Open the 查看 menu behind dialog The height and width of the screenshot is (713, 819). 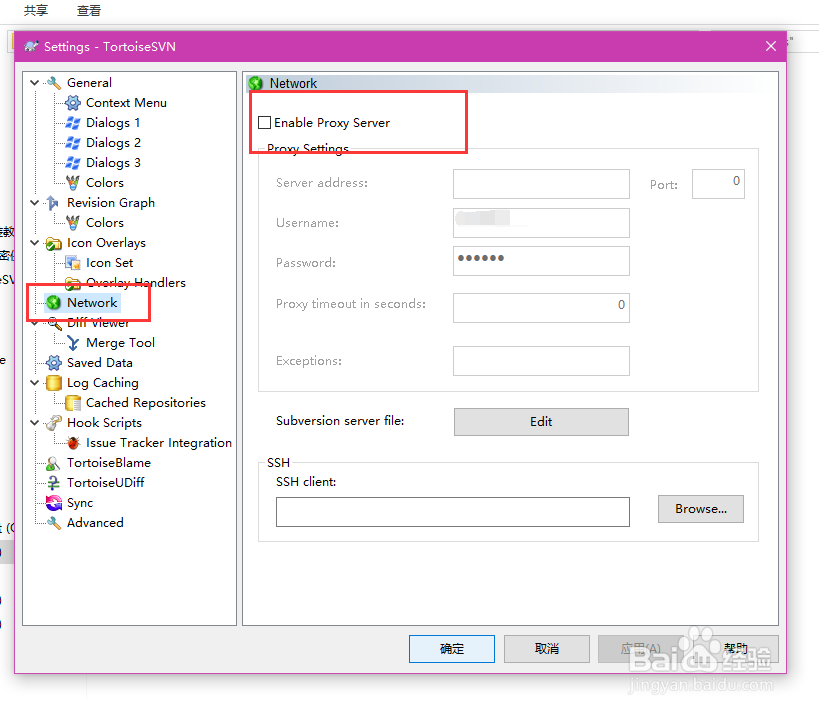(89, 10)
